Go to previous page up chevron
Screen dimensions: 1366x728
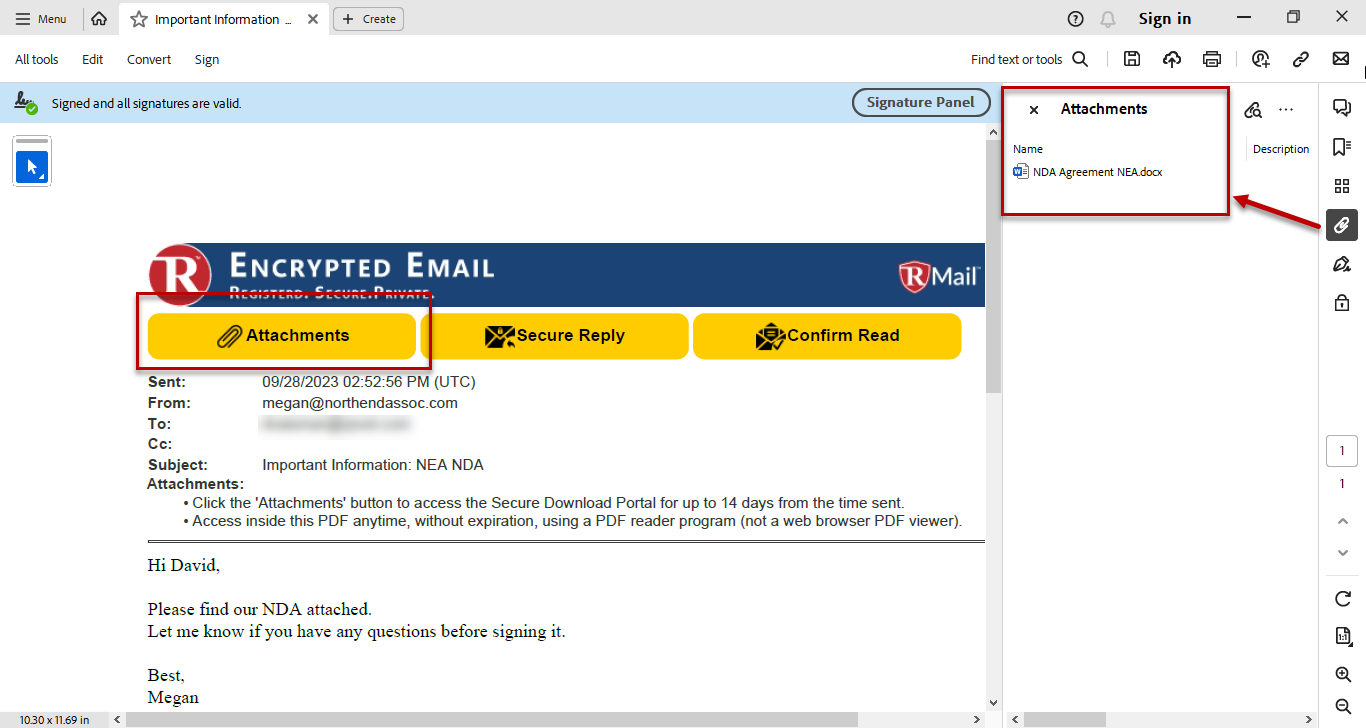coord(1343,521)
